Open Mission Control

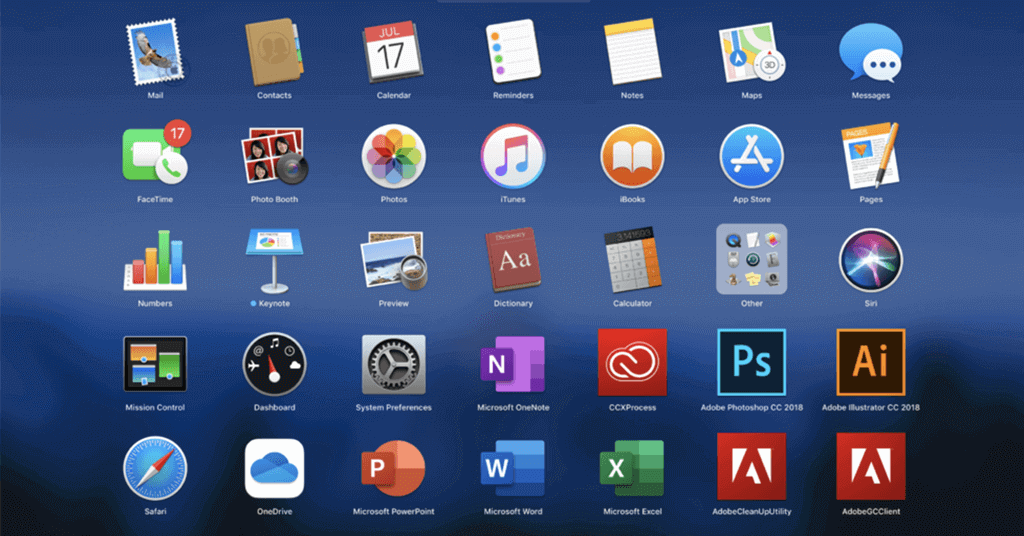click(155, 364)
